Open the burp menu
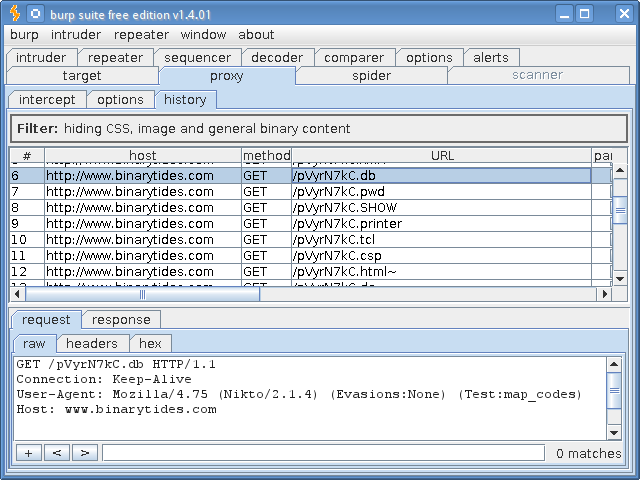Image resolution: width=640 pixels, height=480 pixels. coord(24,34)
